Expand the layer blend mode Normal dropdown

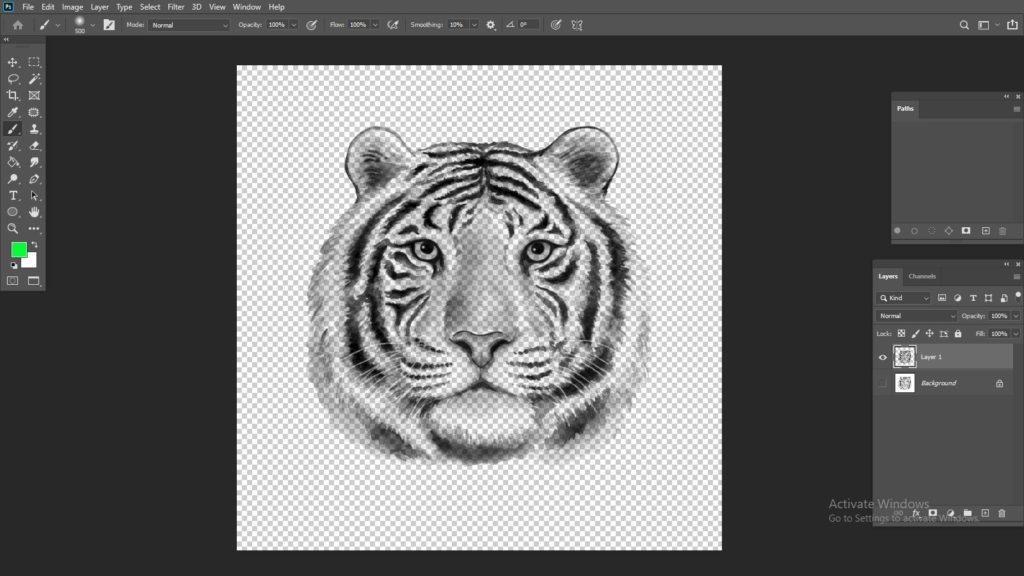(x=916, y=316)
